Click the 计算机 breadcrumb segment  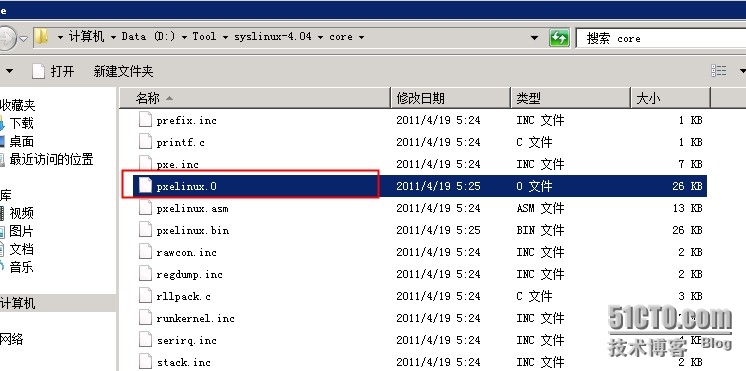pos(86,37)
